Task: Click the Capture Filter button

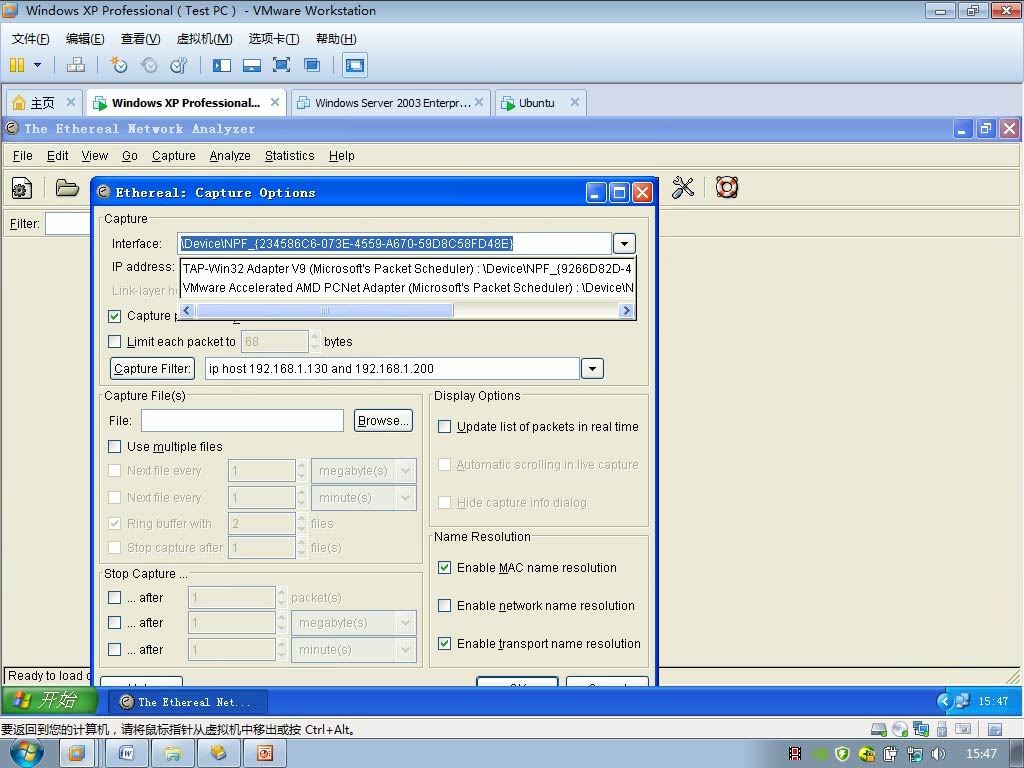Action: [x=153, y=368]
